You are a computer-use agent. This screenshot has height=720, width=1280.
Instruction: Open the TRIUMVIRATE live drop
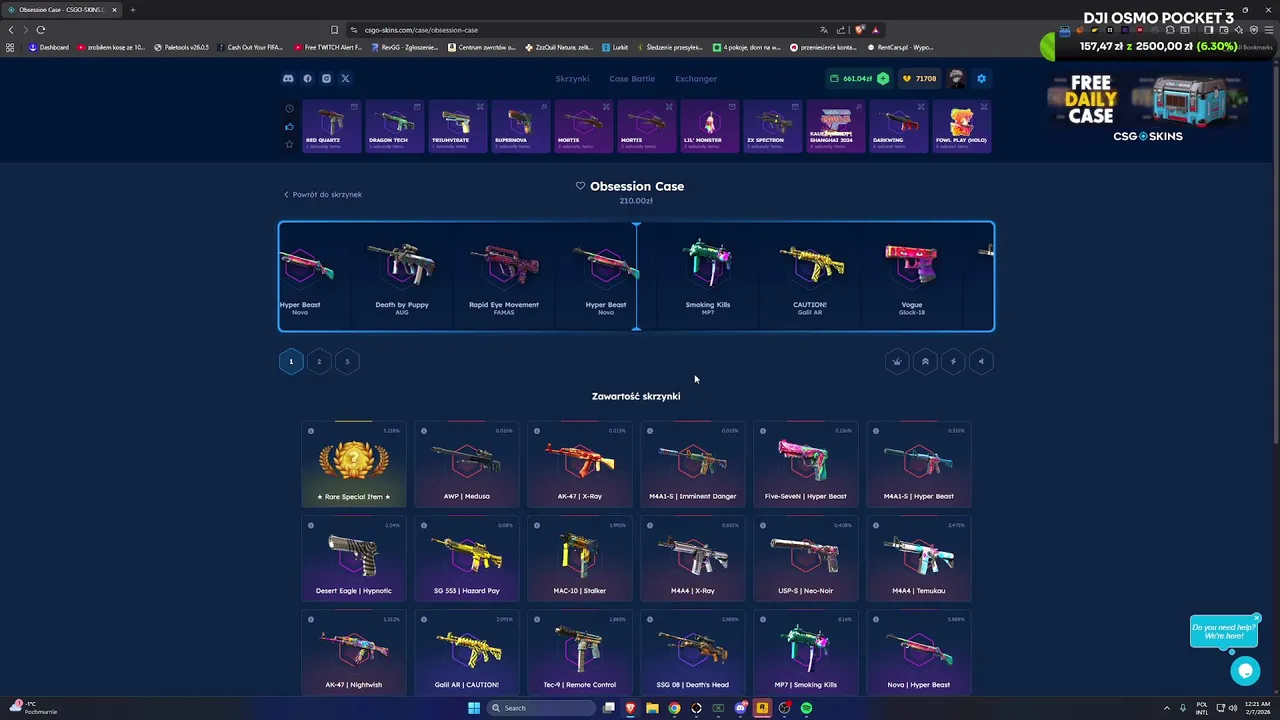click(x=457, y=126)
